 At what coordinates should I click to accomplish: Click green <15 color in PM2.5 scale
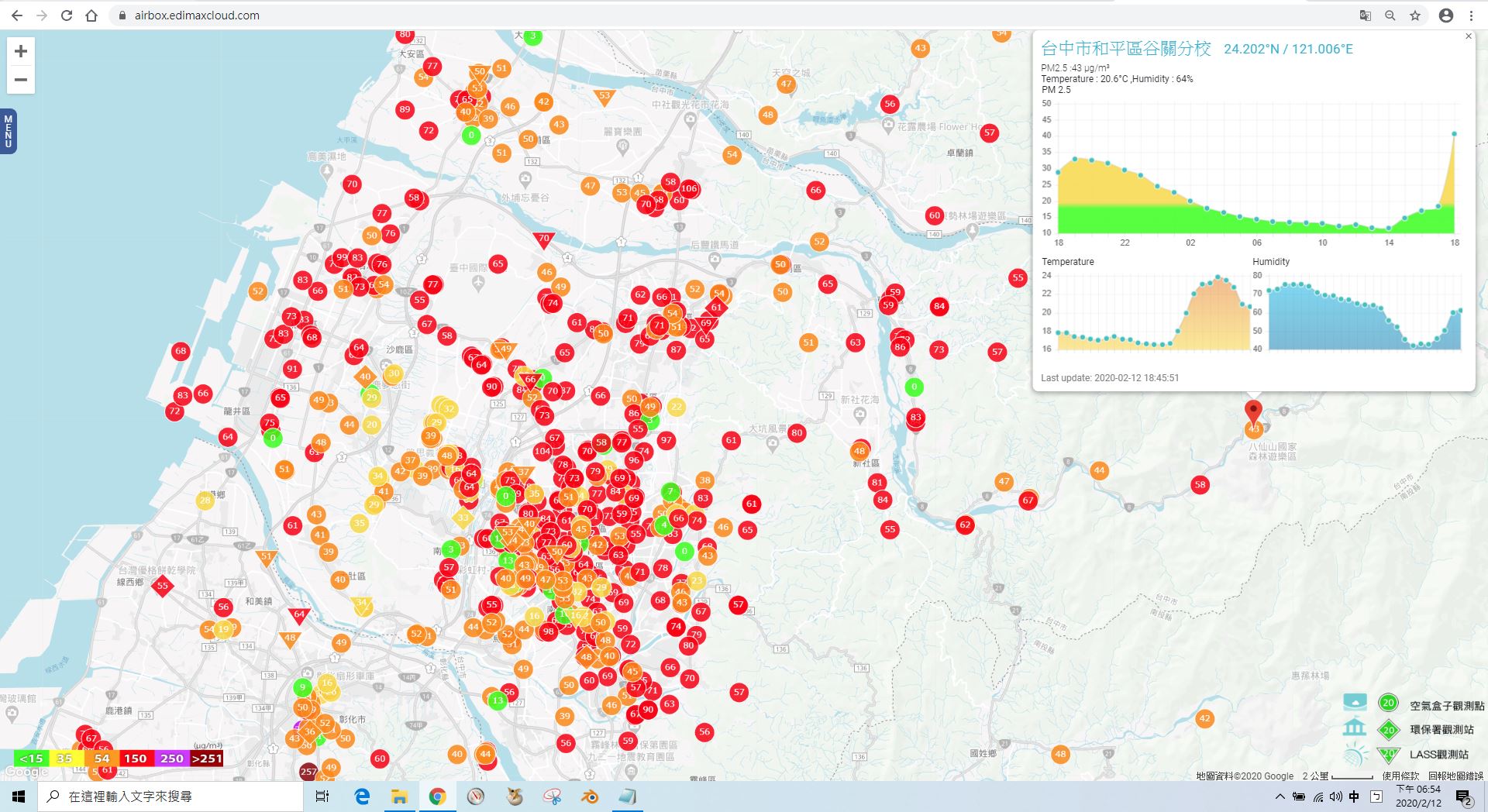click(x=31, y=759)
